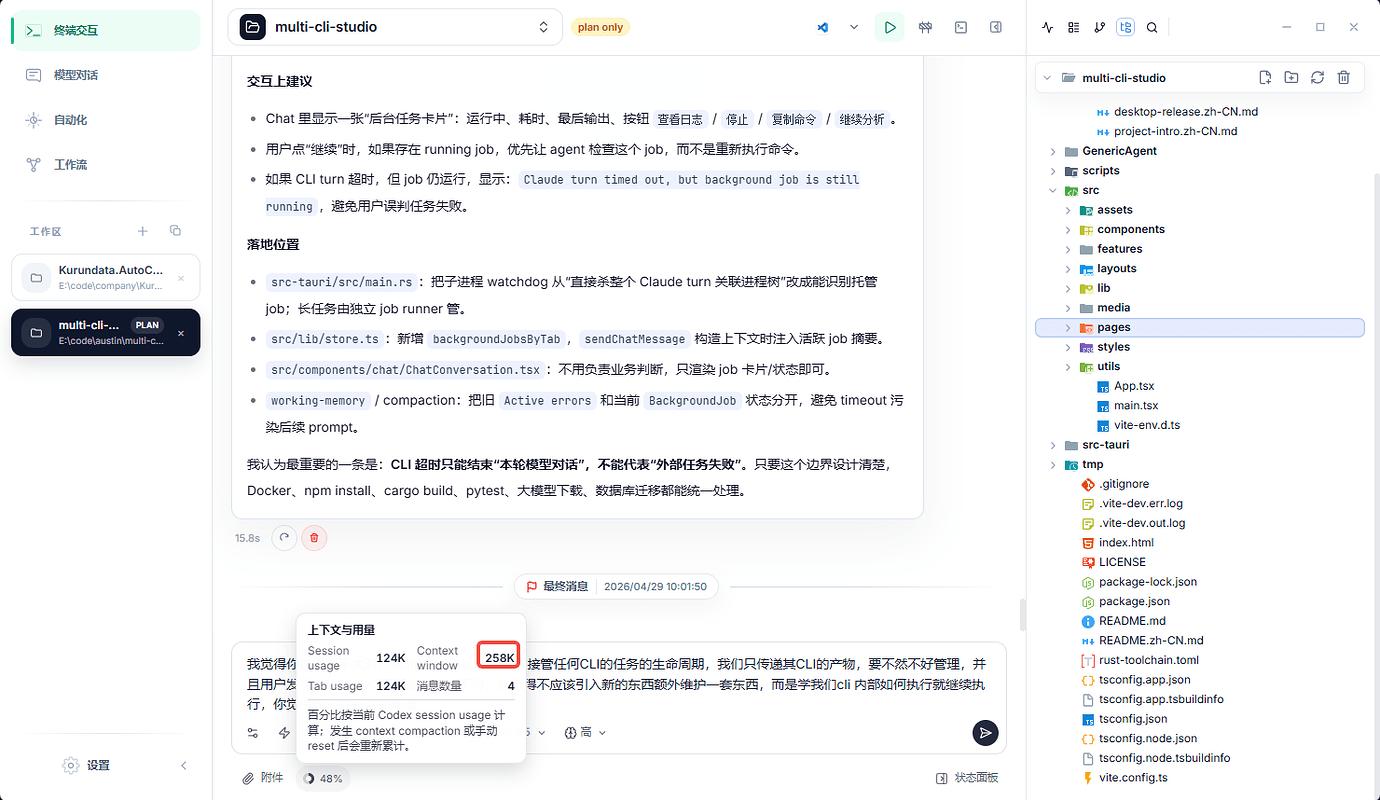Image resolution: width=1380 pixels, height=800 pixels.
Task: Open dropdown arrow next to VS Code icon
Action: coord(854,27)
